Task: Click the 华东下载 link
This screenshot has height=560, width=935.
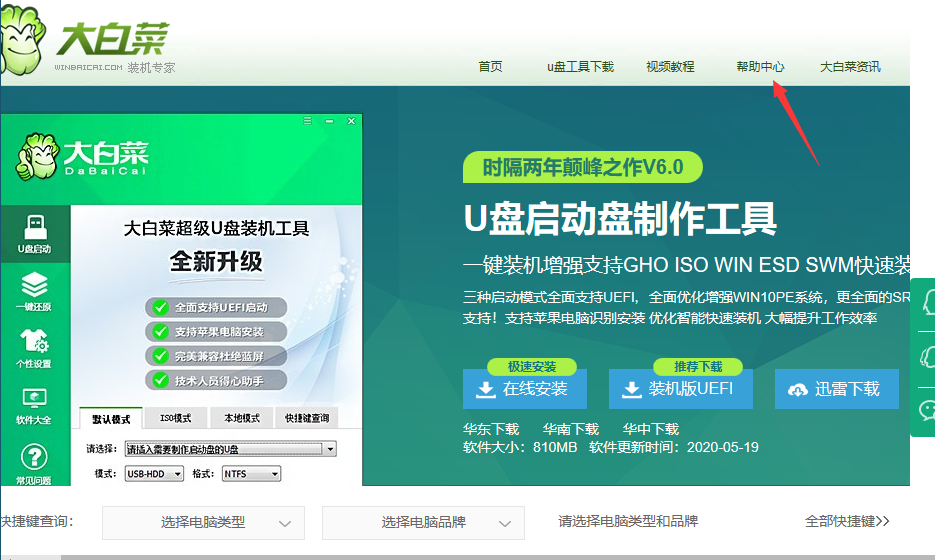Action: pyautogui.click(x=491, y=429)
